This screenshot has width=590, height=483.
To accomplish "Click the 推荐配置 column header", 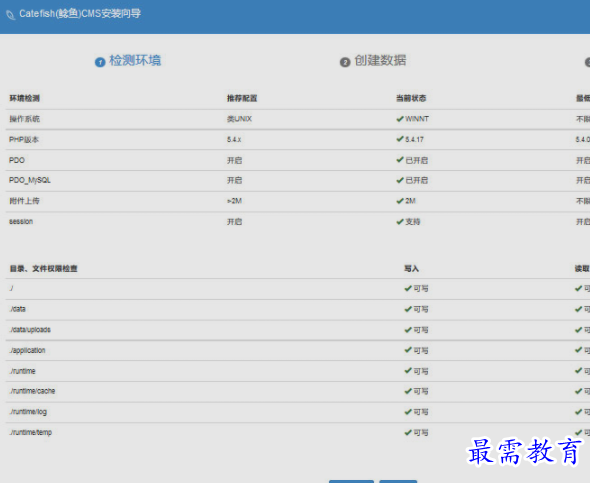I will tap(242, 98).
